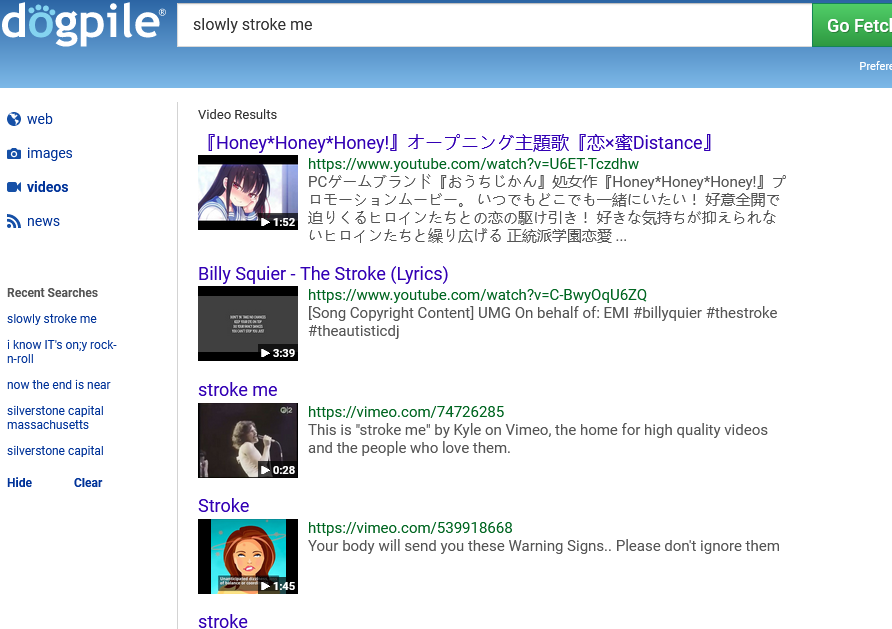Hide the recent searches list
892x629 pixels.
click(19, 483)
